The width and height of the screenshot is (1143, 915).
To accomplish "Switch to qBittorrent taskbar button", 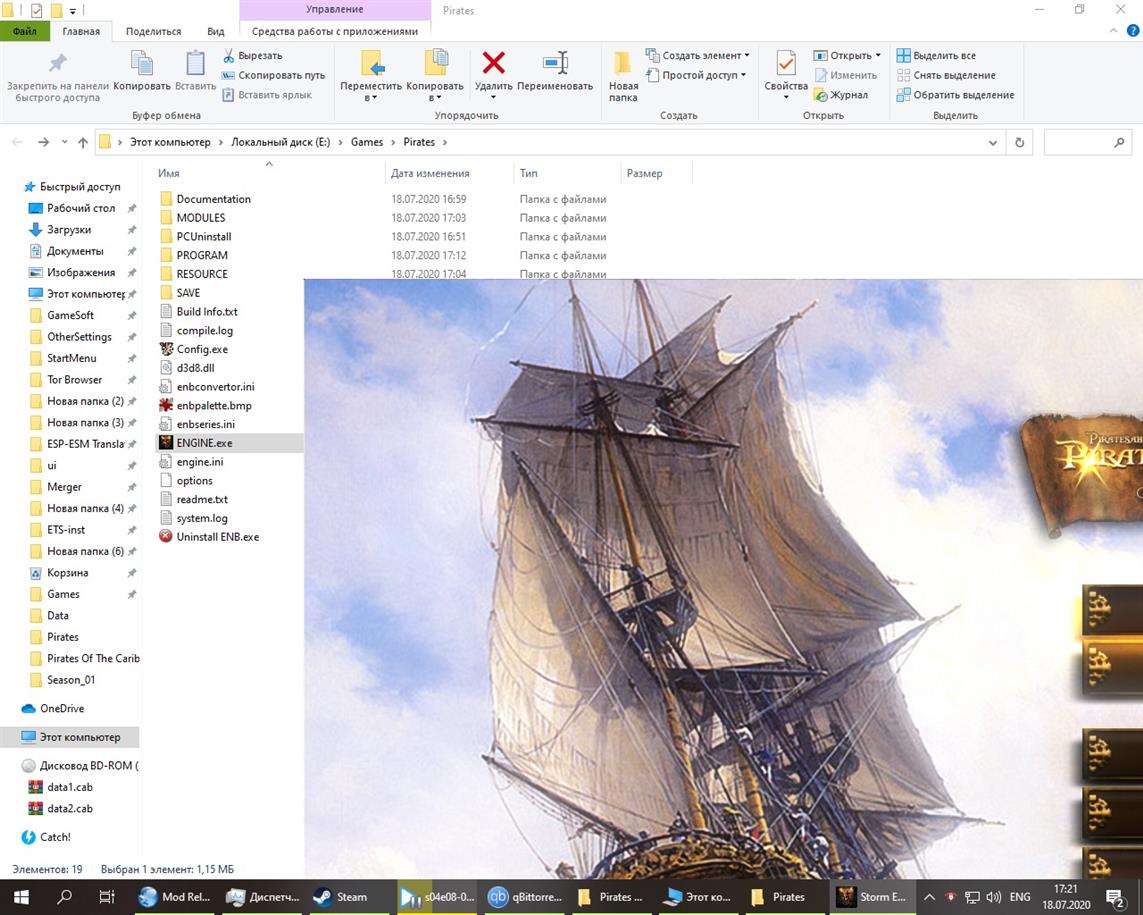I will (525, 897).
